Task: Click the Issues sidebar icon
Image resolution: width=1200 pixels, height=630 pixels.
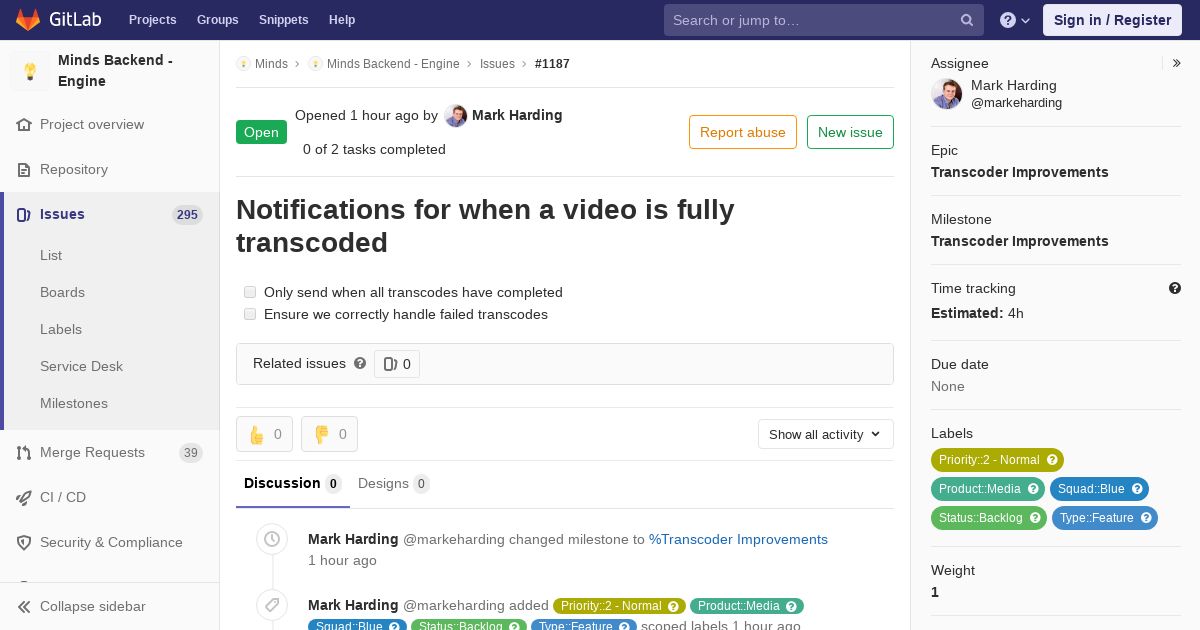Action: 24,215
